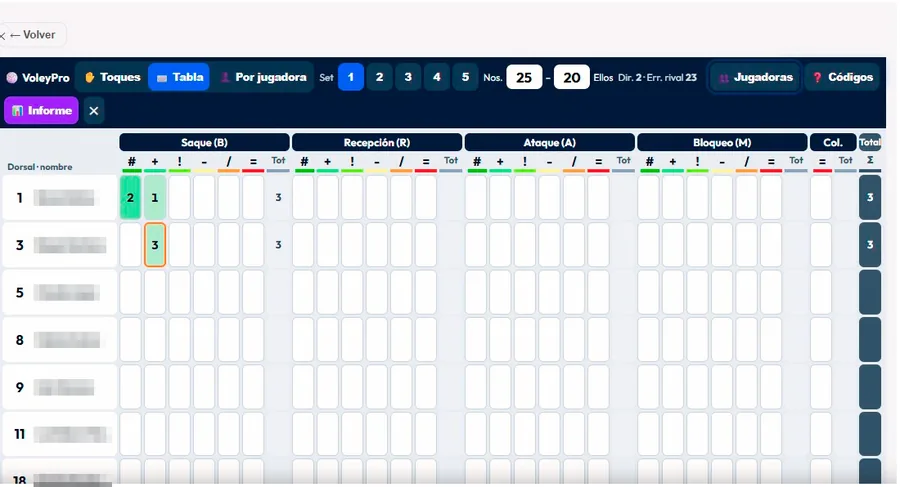
Task: Click the Dorsal · nombre column label
Action: click(x=40, y=167)
